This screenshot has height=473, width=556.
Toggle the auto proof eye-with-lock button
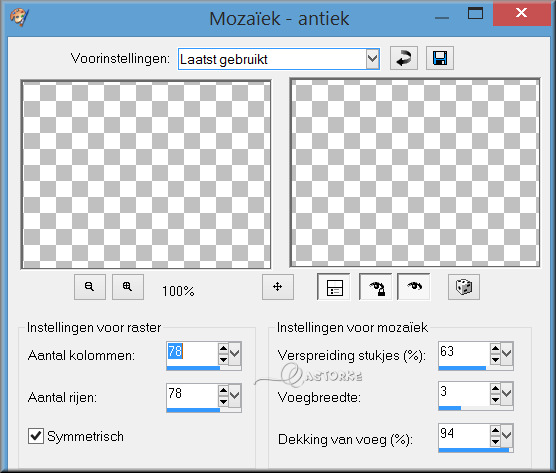pyautogui.click(x=376, y=286)
